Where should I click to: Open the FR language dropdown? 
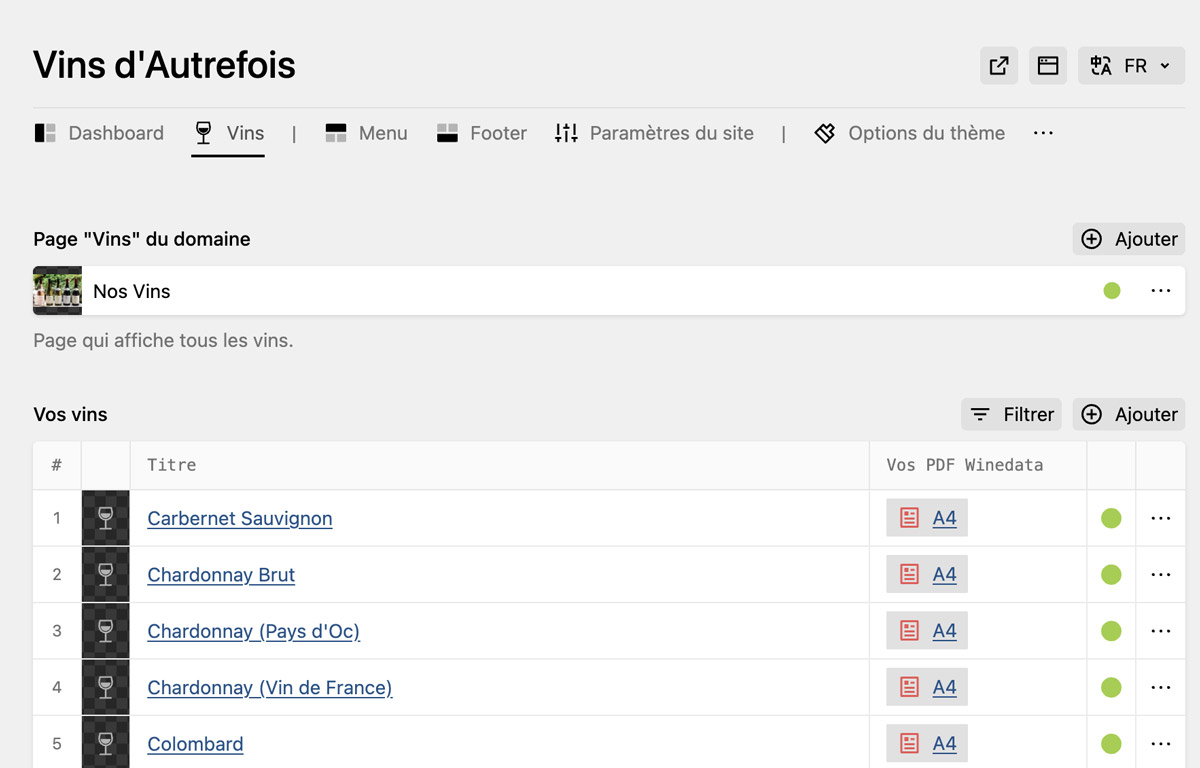[x=1131, y=66]
